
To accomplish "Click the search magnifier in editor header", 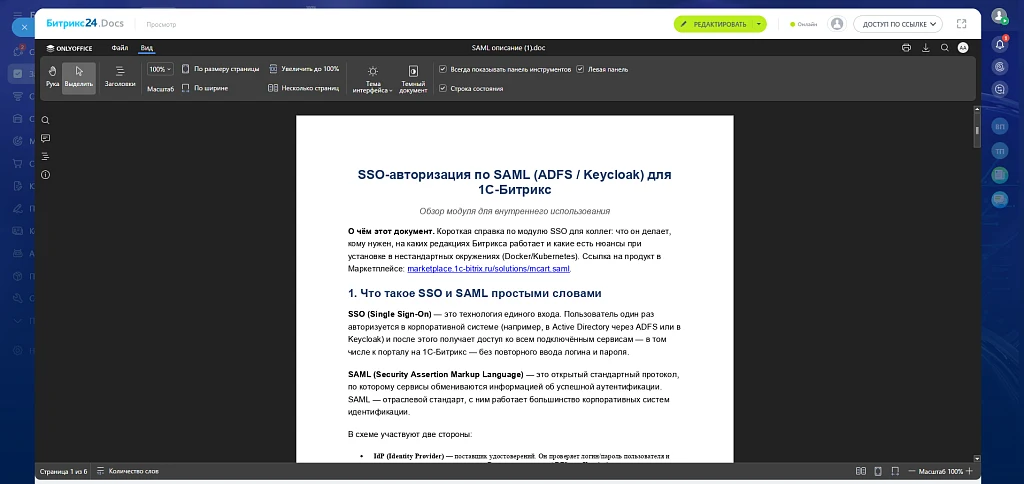I will (944, 48).
